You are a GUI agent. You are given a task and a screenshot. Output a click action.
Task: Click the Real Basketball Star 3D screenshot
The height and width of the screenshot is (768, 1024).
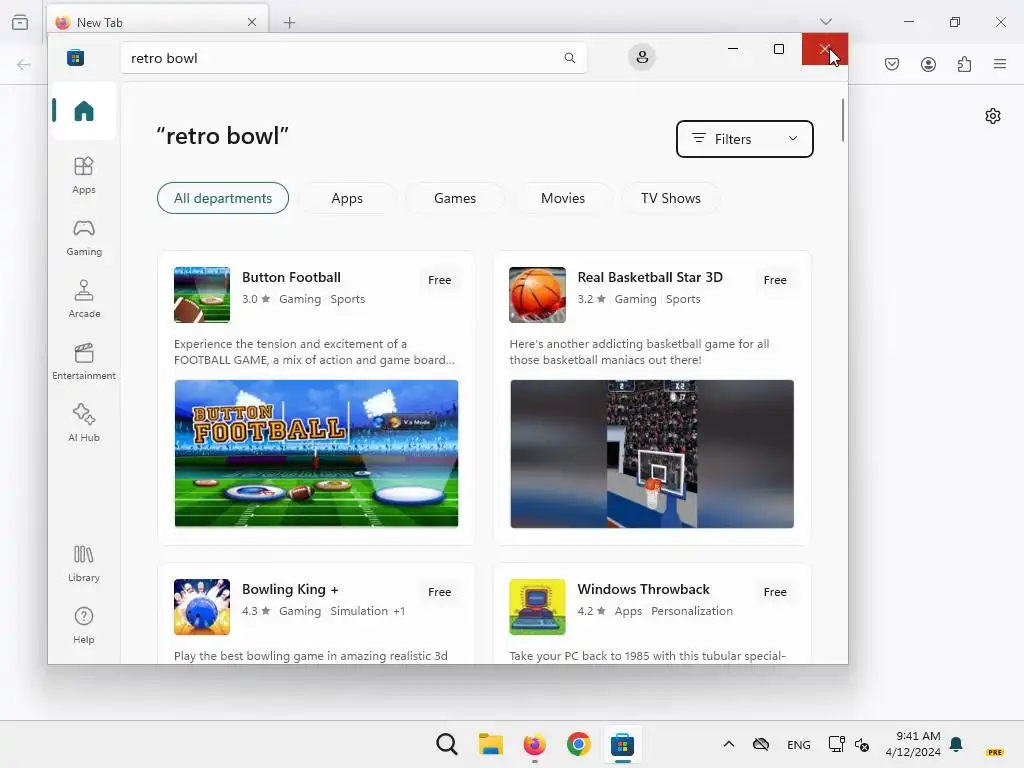(x=652, y=454)
